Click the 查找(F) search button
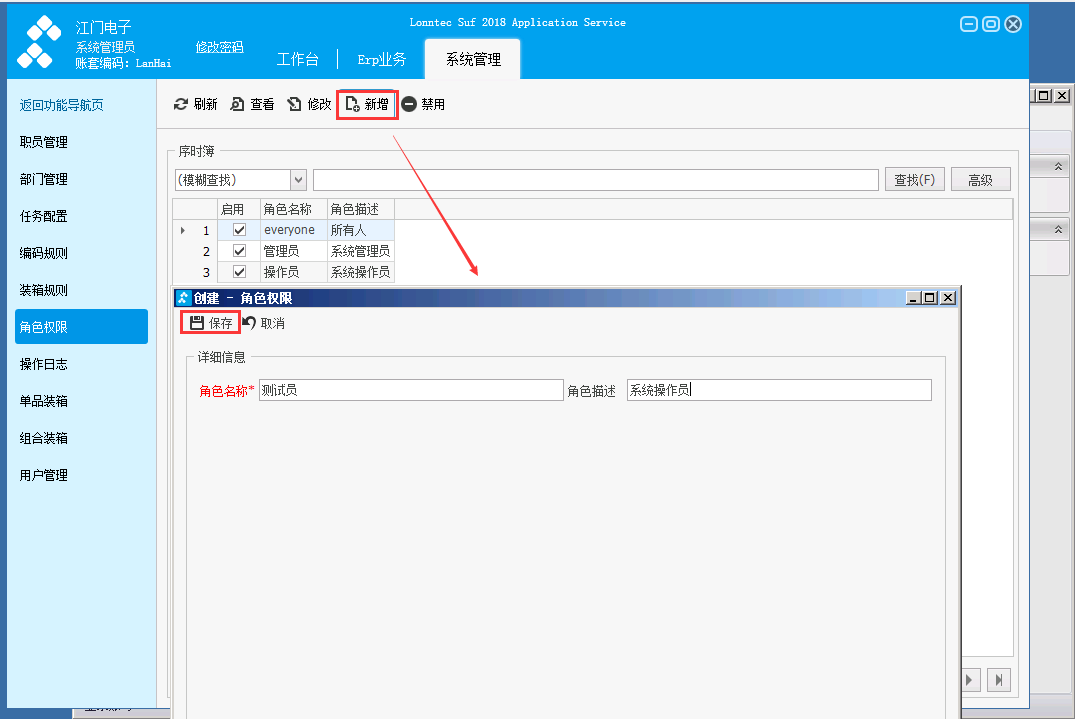Image resolution: width=1075 pixels, height=719 pixels. pyautogui.click(x=915, y=180)
